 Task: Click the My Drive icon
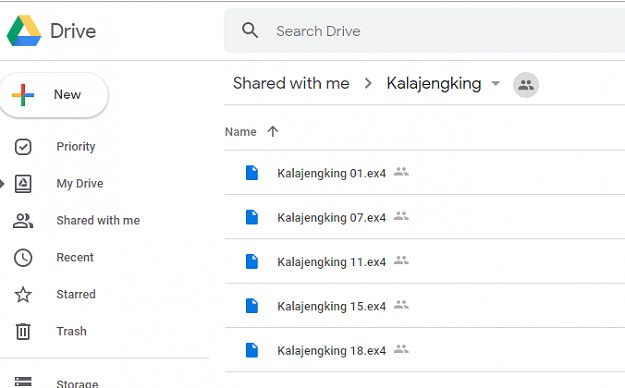pyautogui.click(x=23, y=183)
